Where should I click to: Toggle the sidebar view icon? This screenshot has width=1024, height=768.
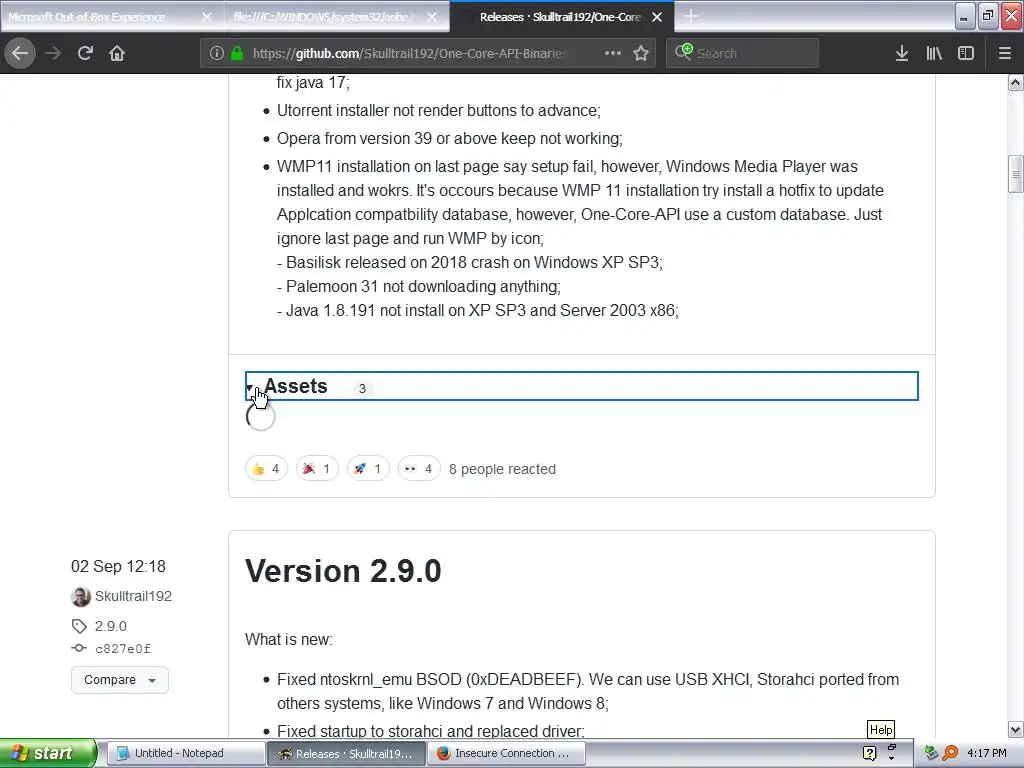966,53
